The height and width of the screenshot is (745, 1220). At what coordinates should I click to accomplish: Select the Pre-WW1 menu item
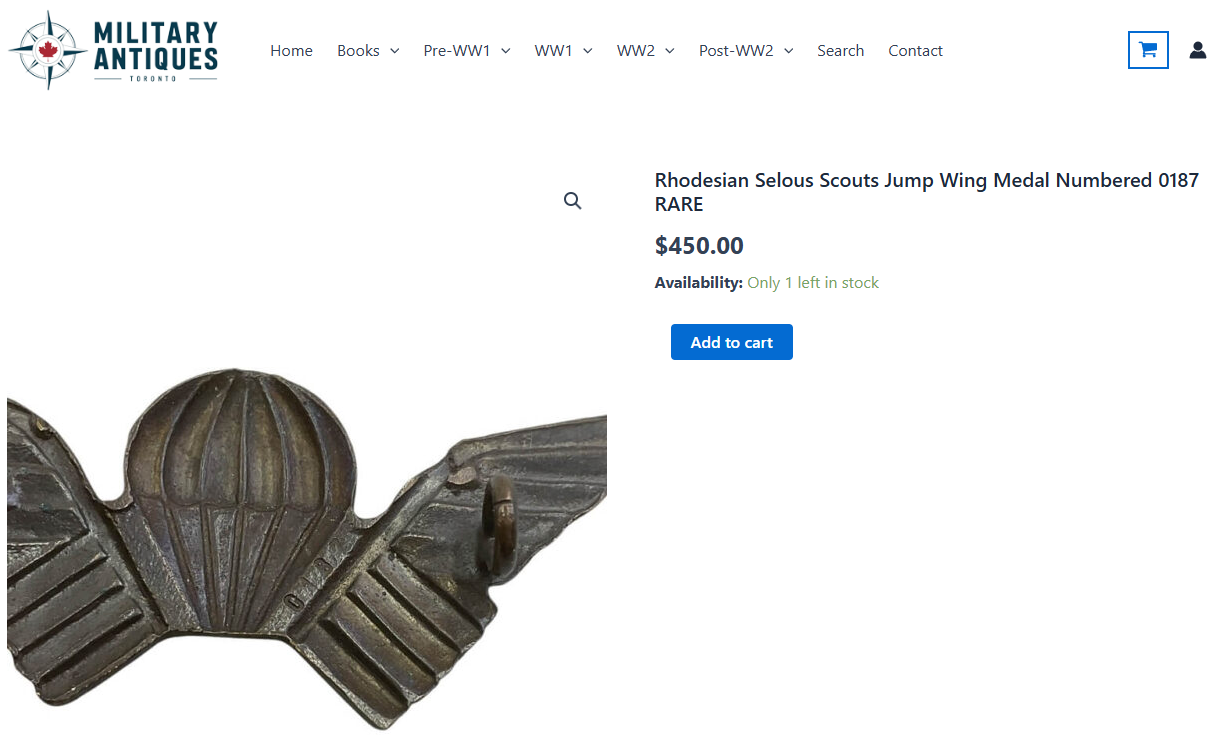(x=457, y=51)
